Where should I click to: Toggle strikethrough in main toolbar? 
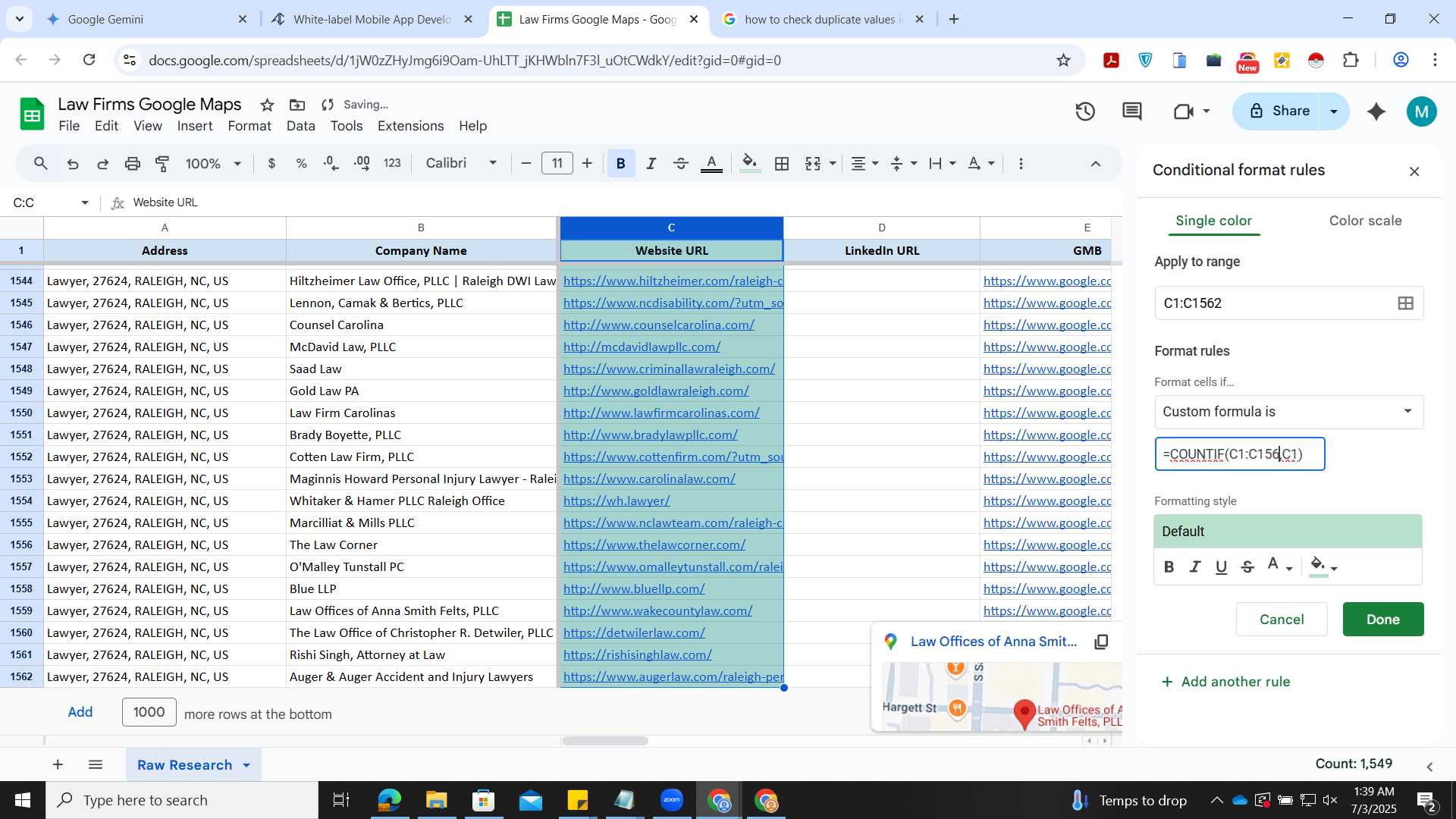[680, 164]
